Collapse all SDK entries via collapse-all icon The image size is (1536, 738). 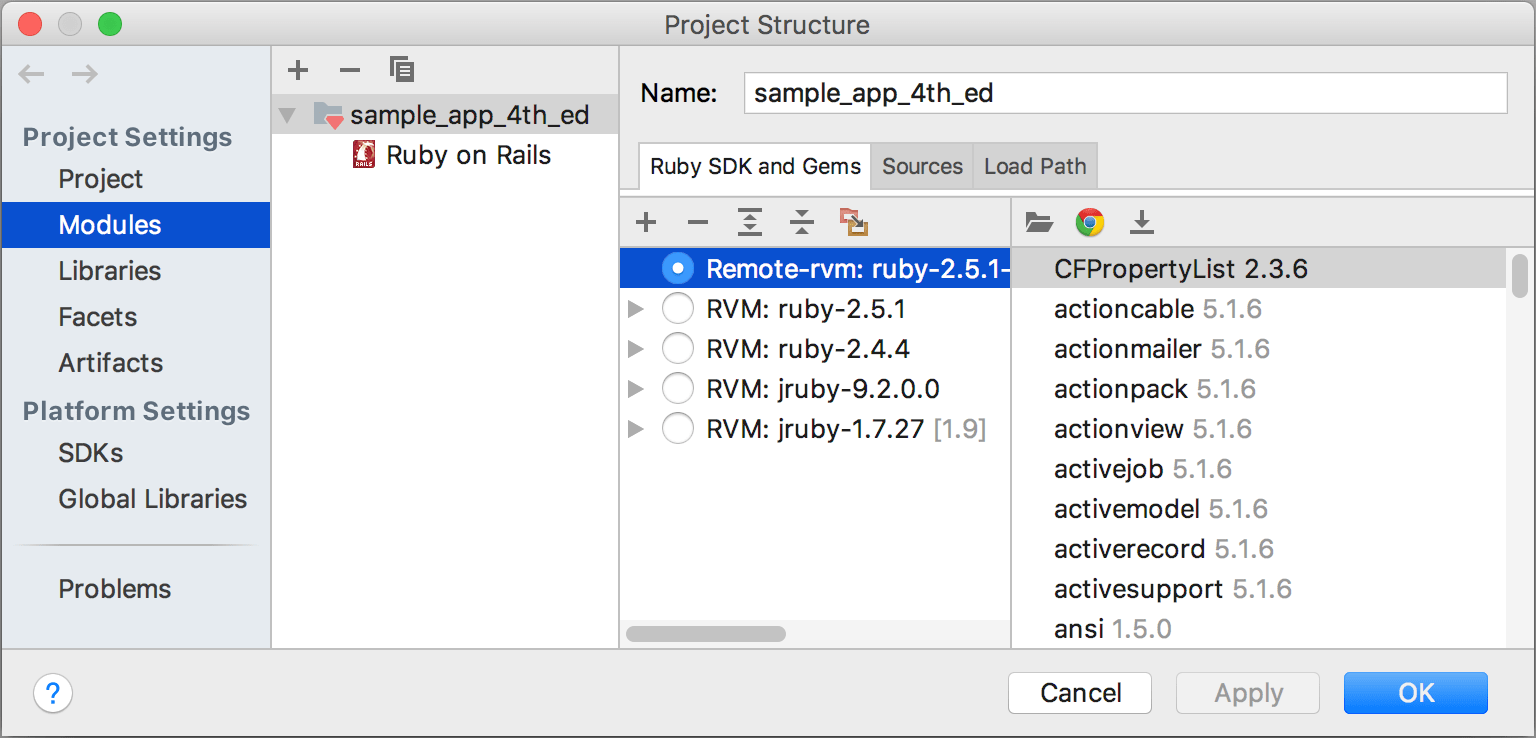(x=802, y=222)
